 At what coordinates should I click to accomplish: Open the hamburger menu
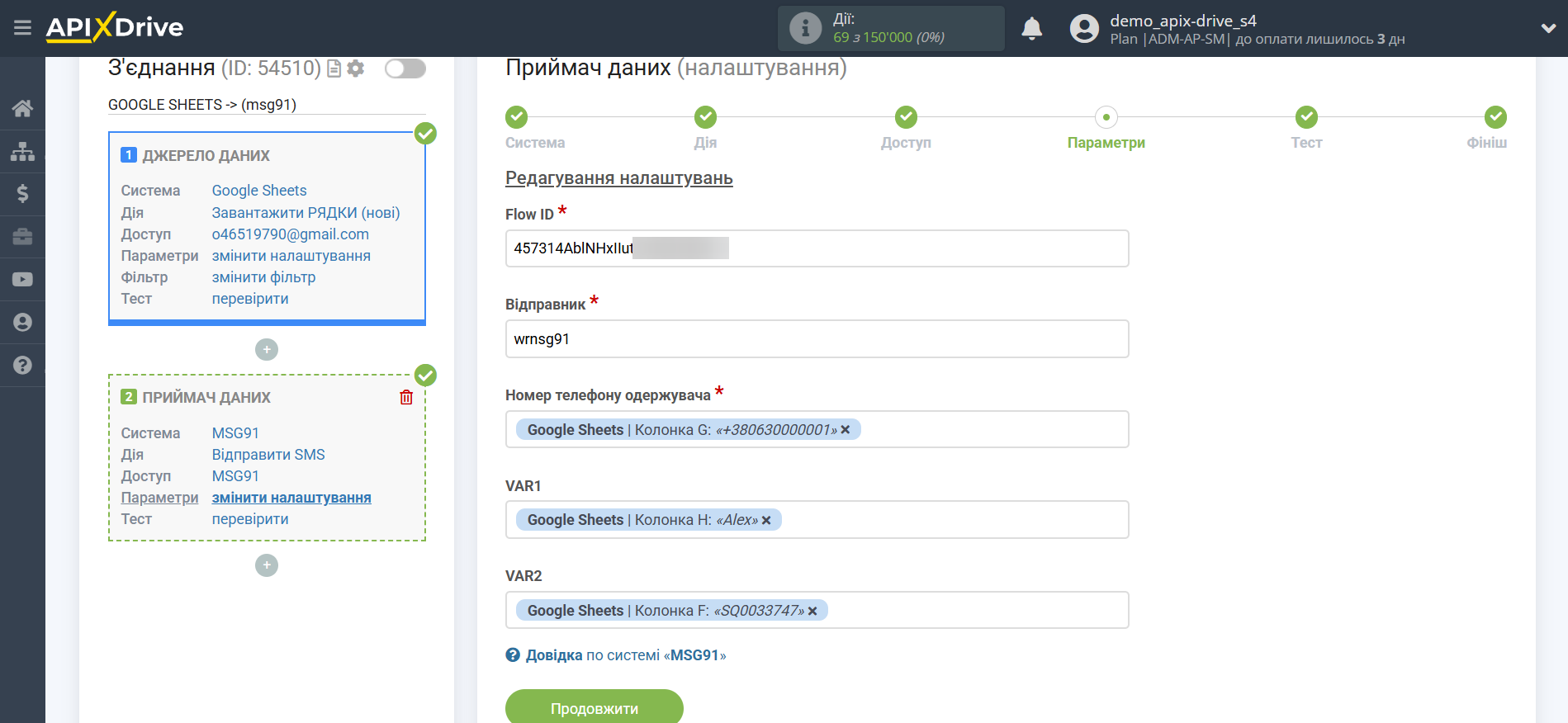point(22,28)
